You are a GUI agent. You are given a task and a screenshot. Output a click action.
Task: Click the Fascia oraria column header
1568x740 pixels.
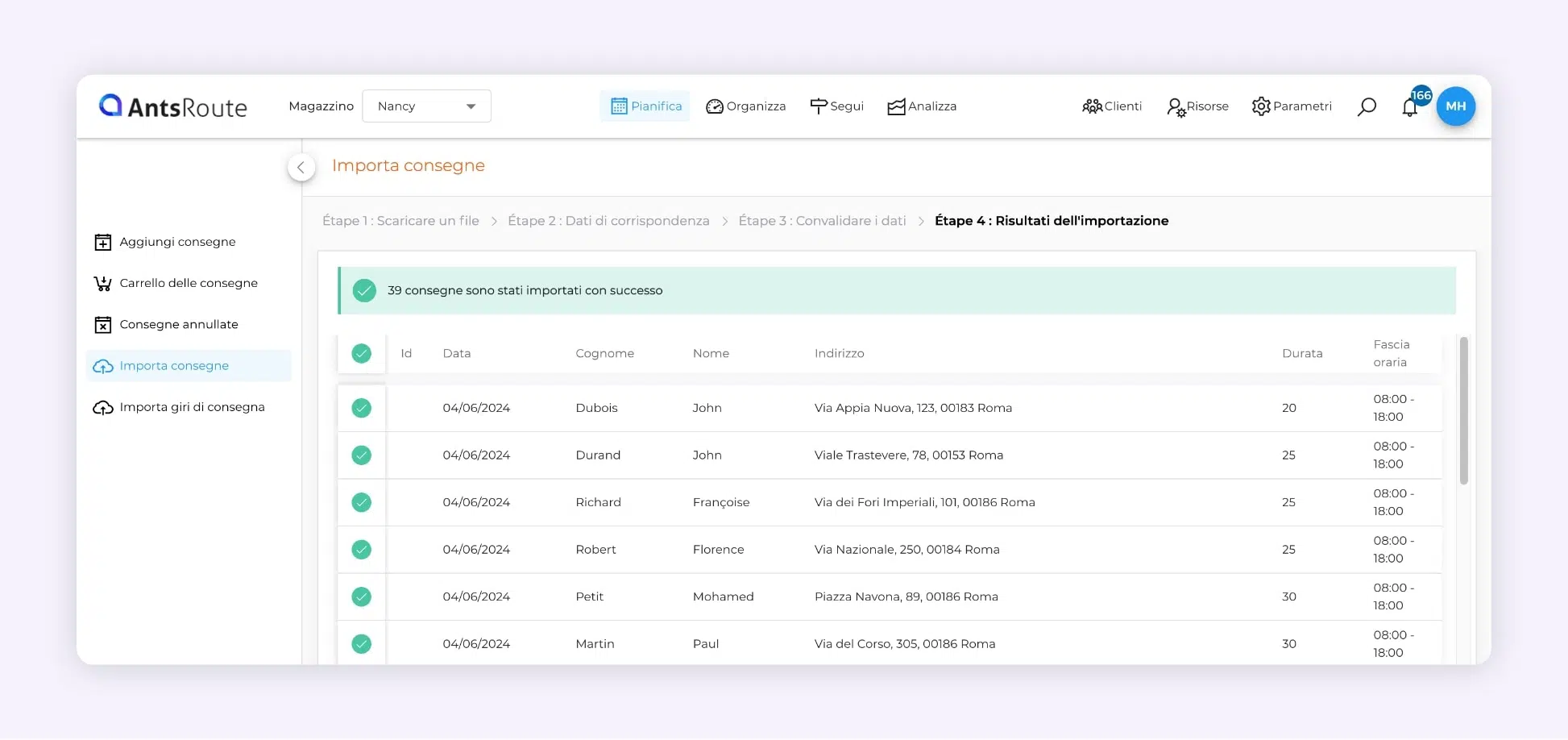pyautogui.click(x=1392, y=354)
